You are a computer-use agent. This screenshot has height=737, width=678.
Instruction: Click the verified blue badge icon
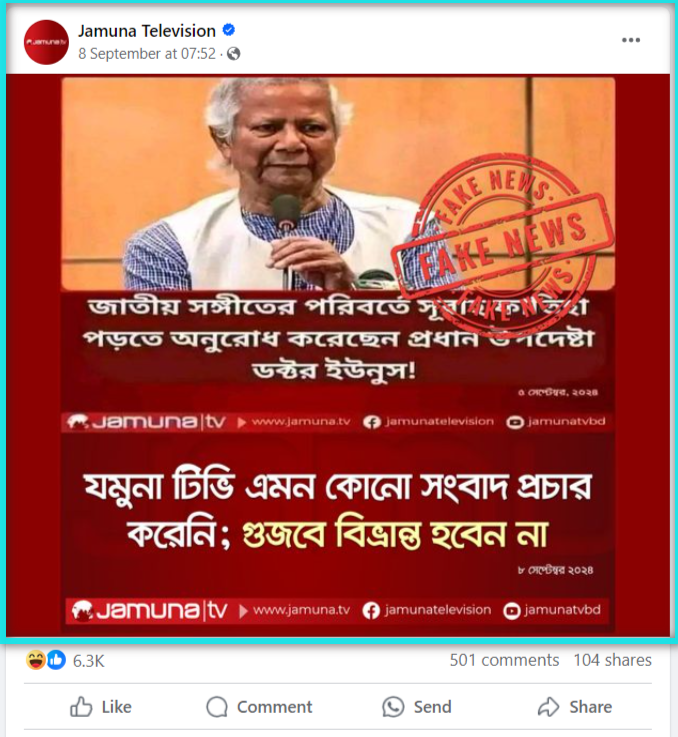(x=229, y=31)
